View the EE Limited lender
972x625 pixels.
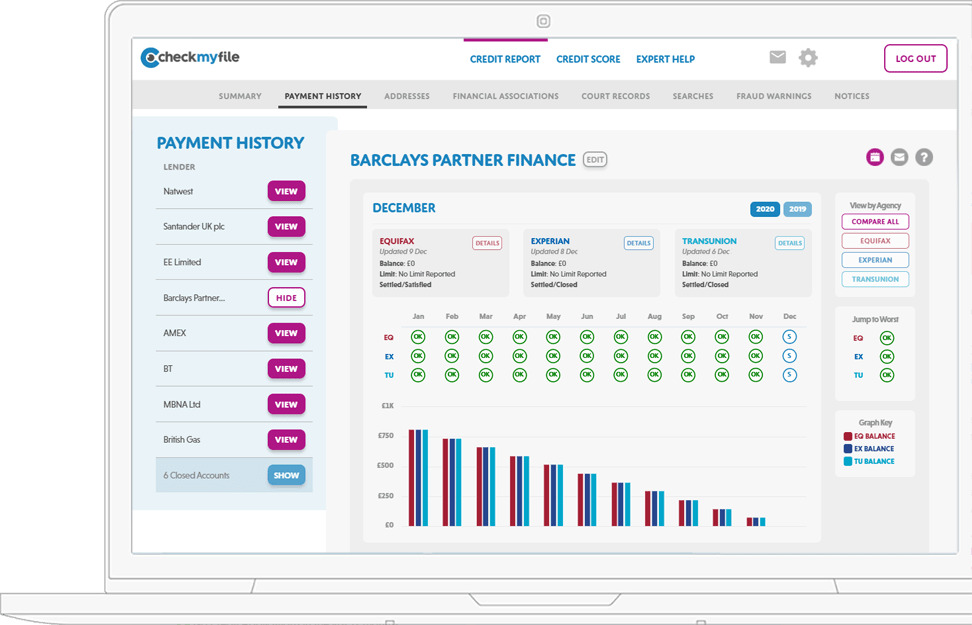[x=286, y=262]
